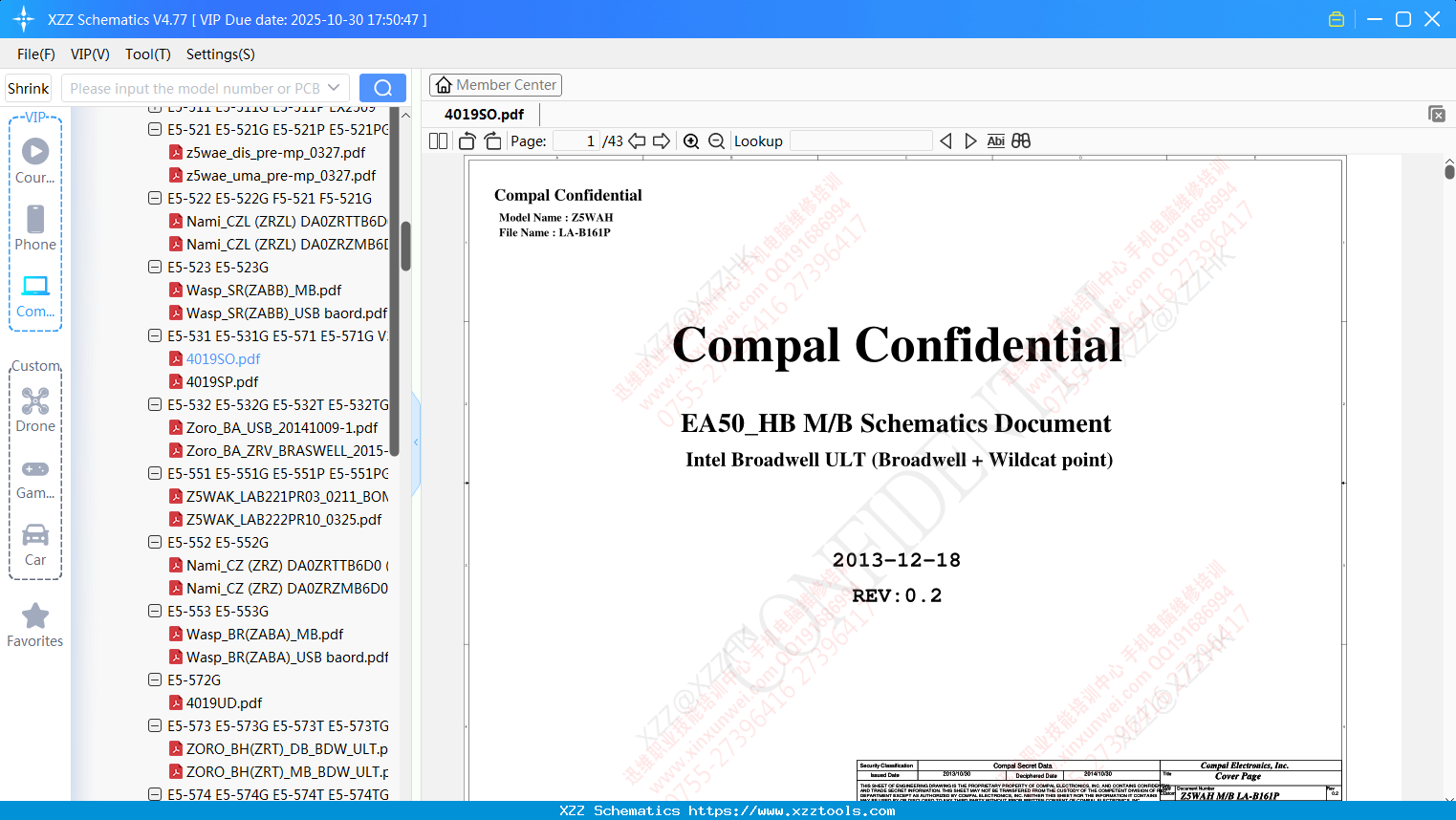
Task: Collapse the E5-521 E5-521G folder
Action: click(x=155, y=129)
